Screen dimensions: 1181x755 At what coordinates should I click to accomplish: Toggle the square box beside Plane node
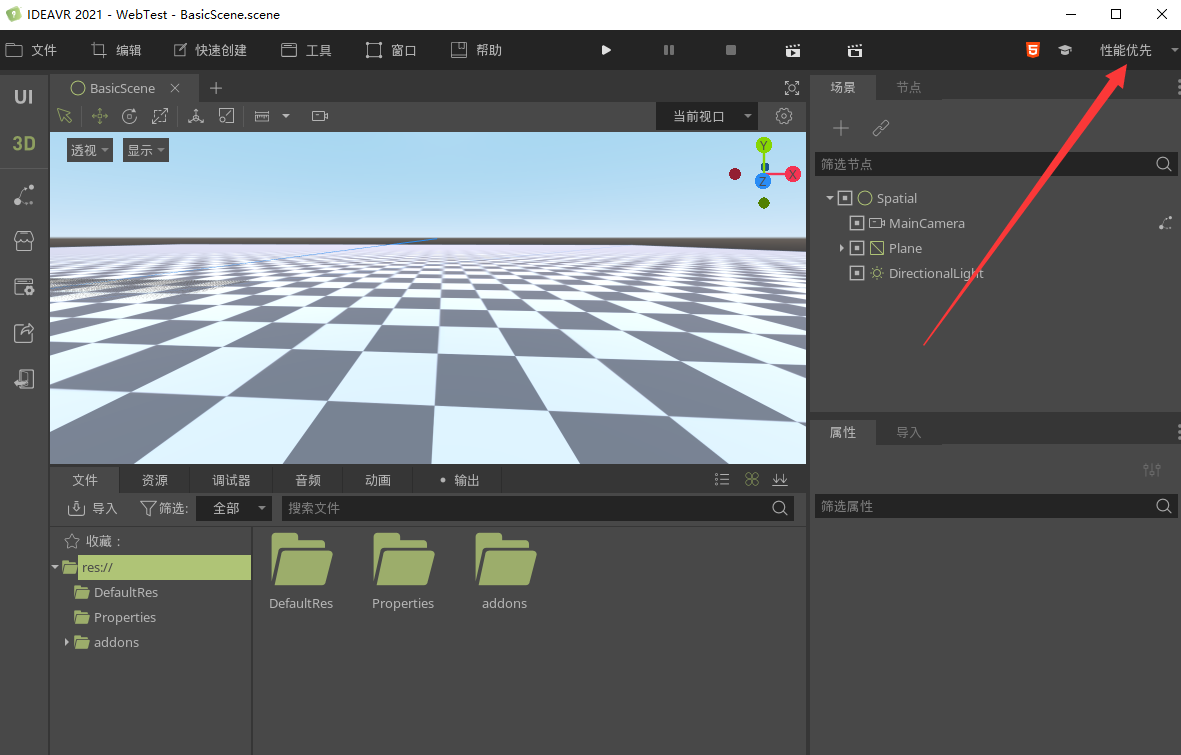click(856, 248)
